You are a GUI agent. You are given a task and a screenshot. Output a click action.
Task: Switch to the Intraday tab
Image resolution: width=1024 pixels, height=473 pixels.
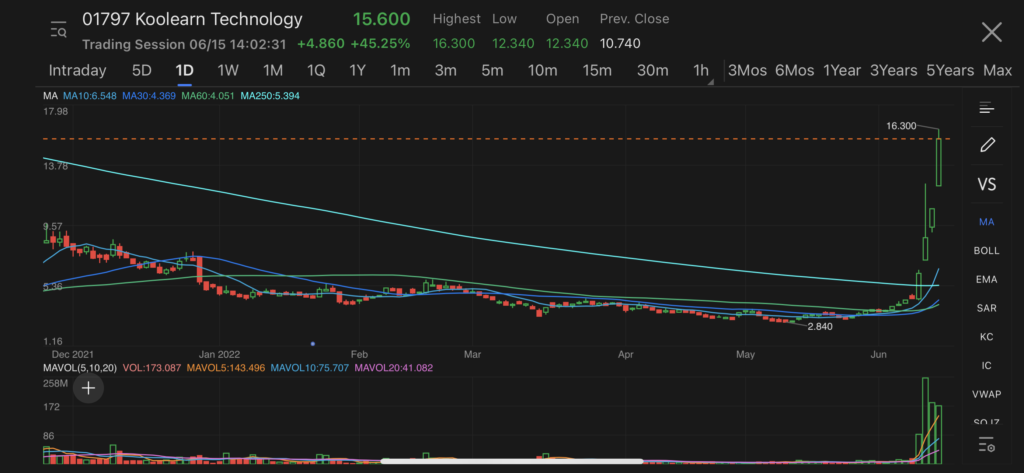(77, 71)
